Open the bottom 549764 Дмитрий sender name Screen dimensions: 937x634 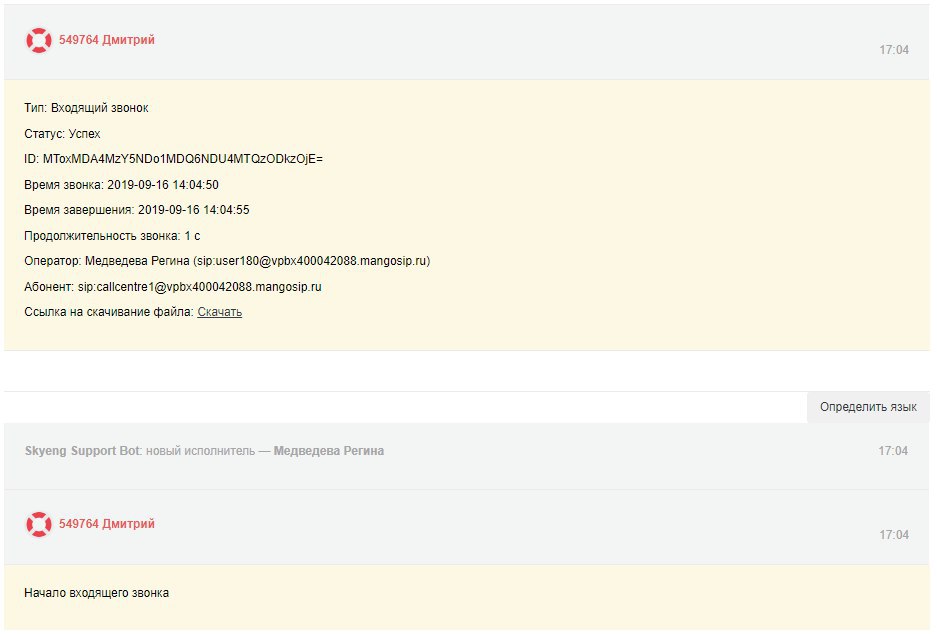pos(106,524)
